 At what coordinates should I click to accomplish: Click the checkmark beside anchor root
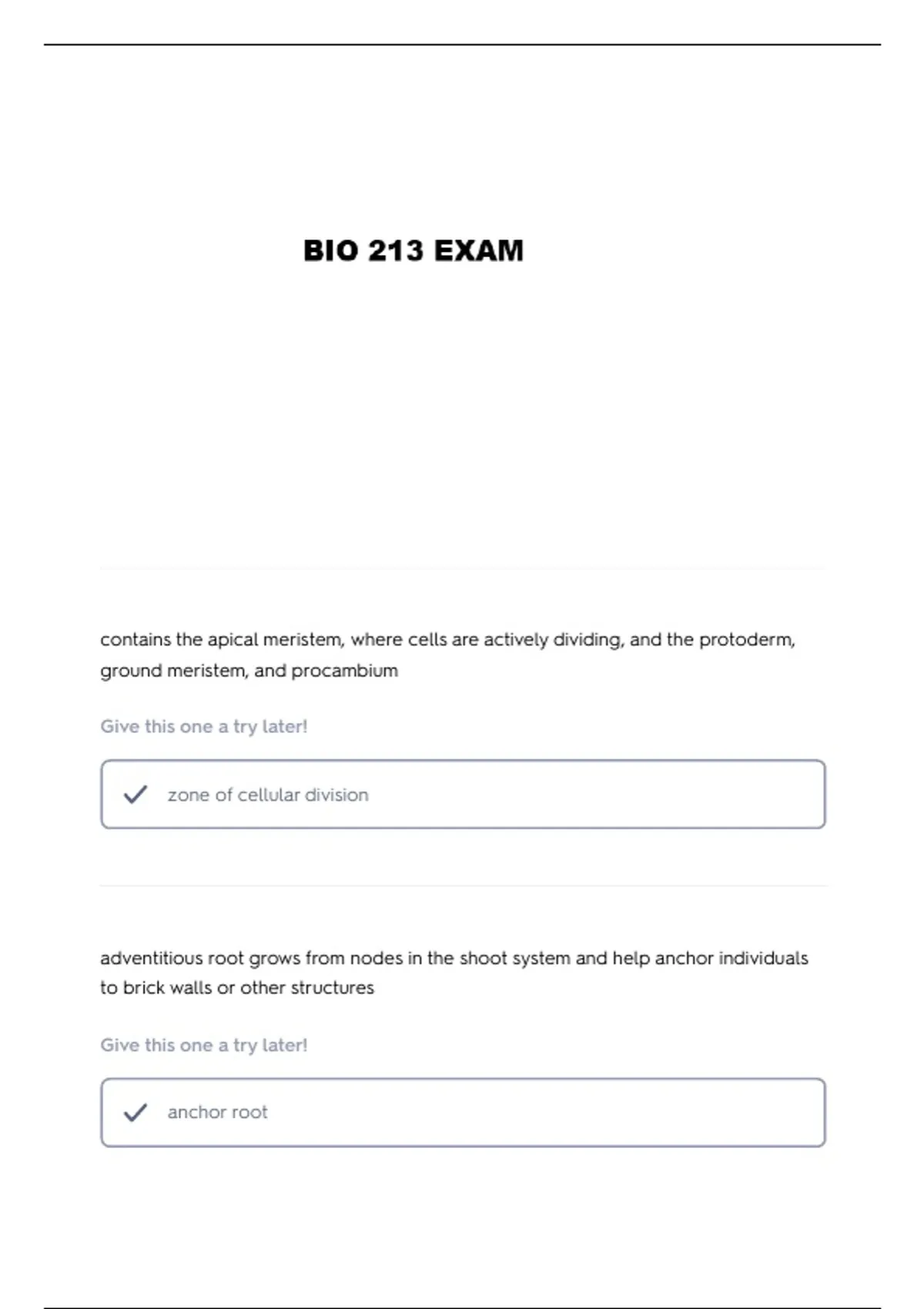pyautogui.click(x=136, y=1112)
